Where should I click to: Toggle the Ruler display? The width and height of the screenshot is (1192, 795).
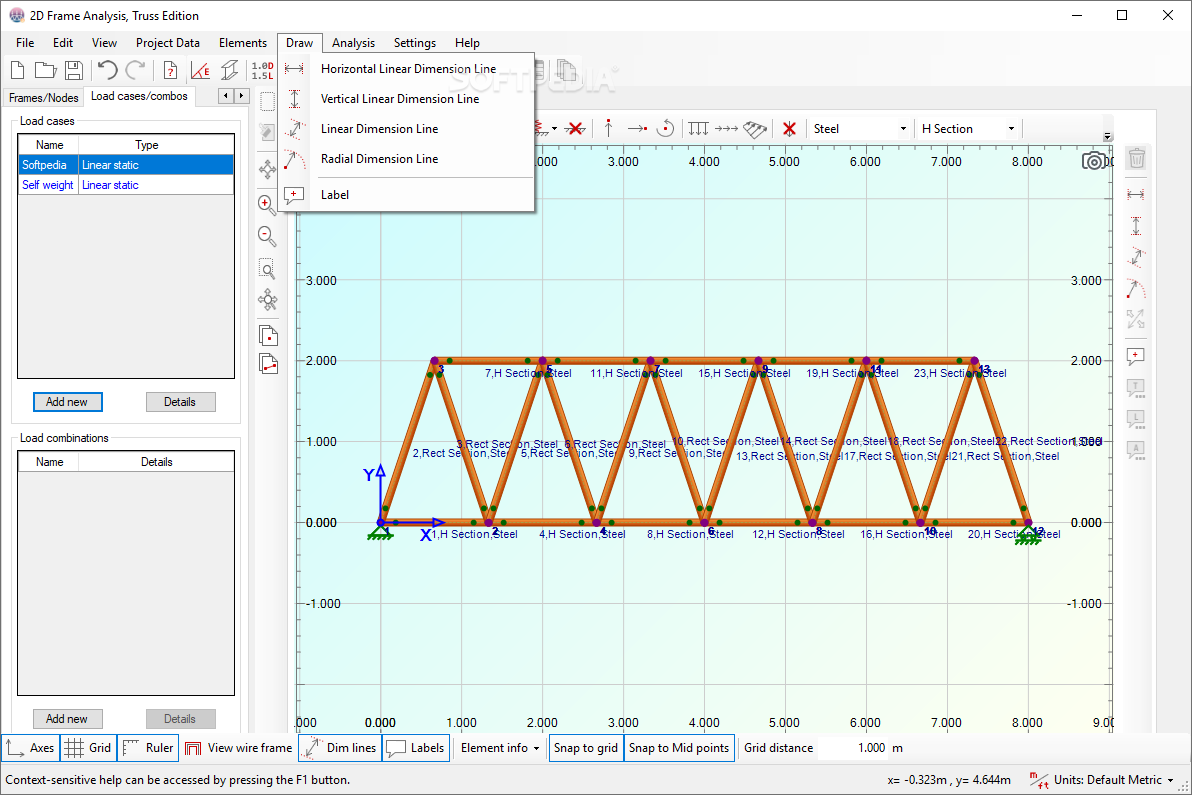pyautogui.click(x=148, y=748)
